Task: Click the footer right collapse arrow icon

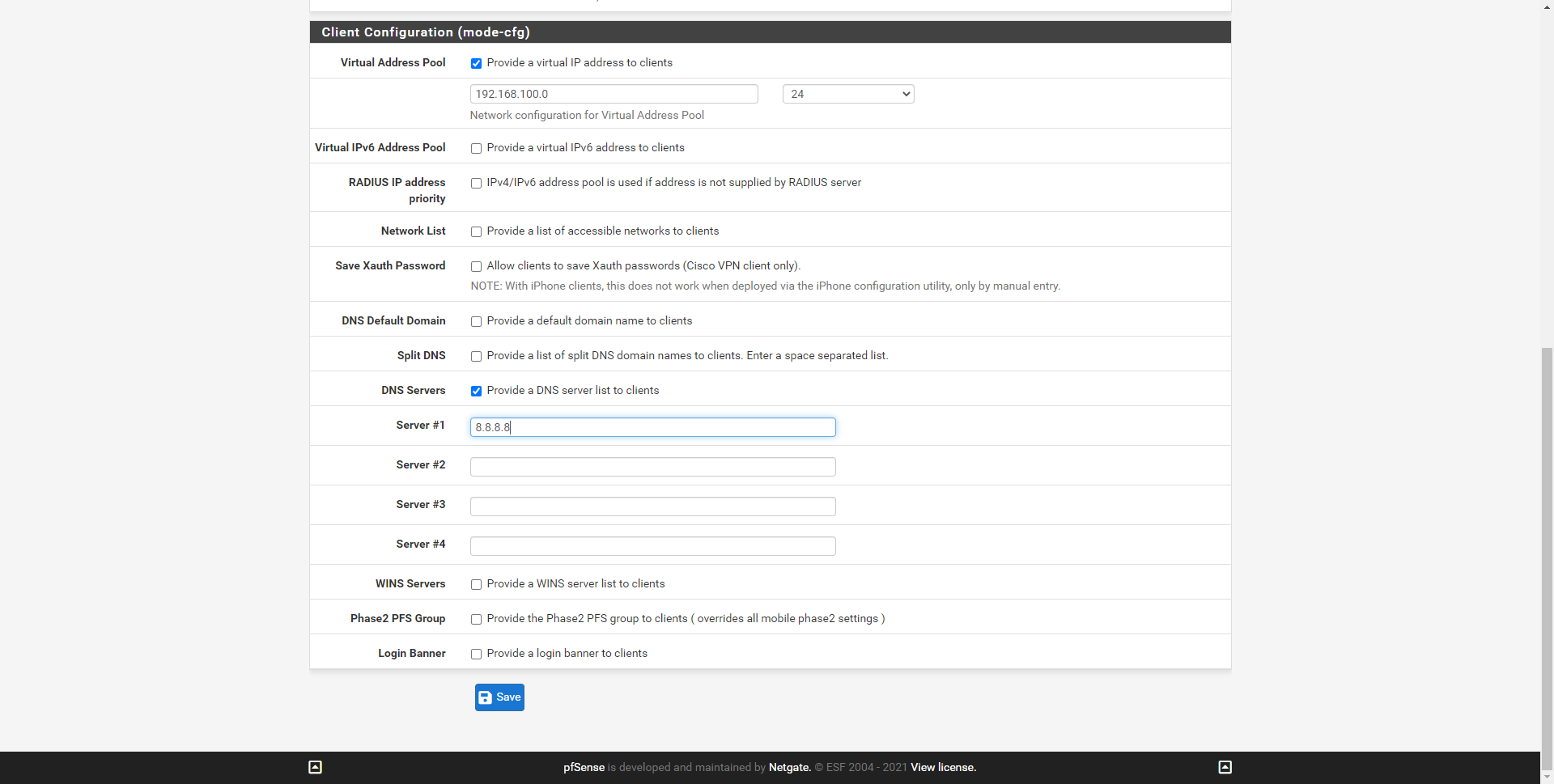Action: tap(1225, 767)
